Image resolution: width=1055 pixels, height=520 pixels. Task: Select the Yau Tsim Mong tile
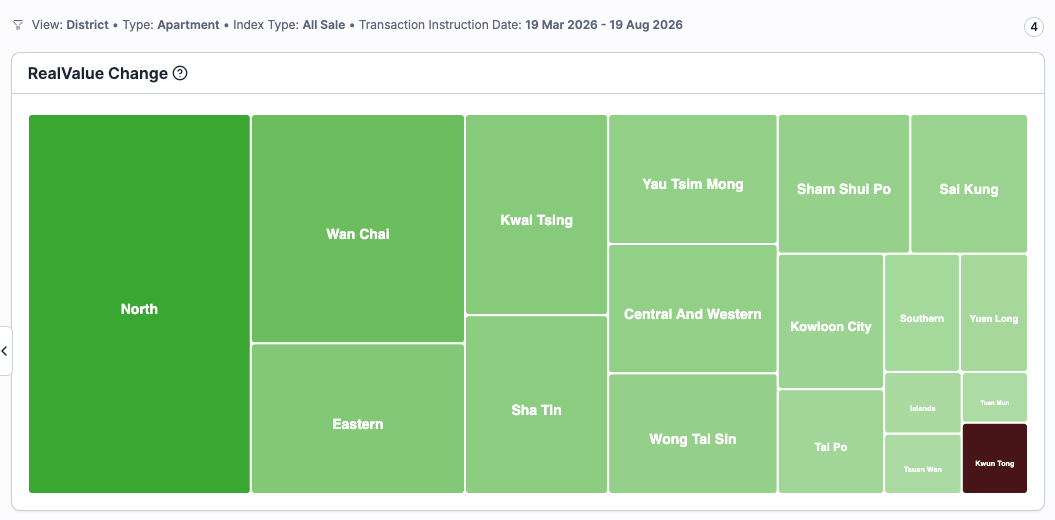[x=693, y=179]
